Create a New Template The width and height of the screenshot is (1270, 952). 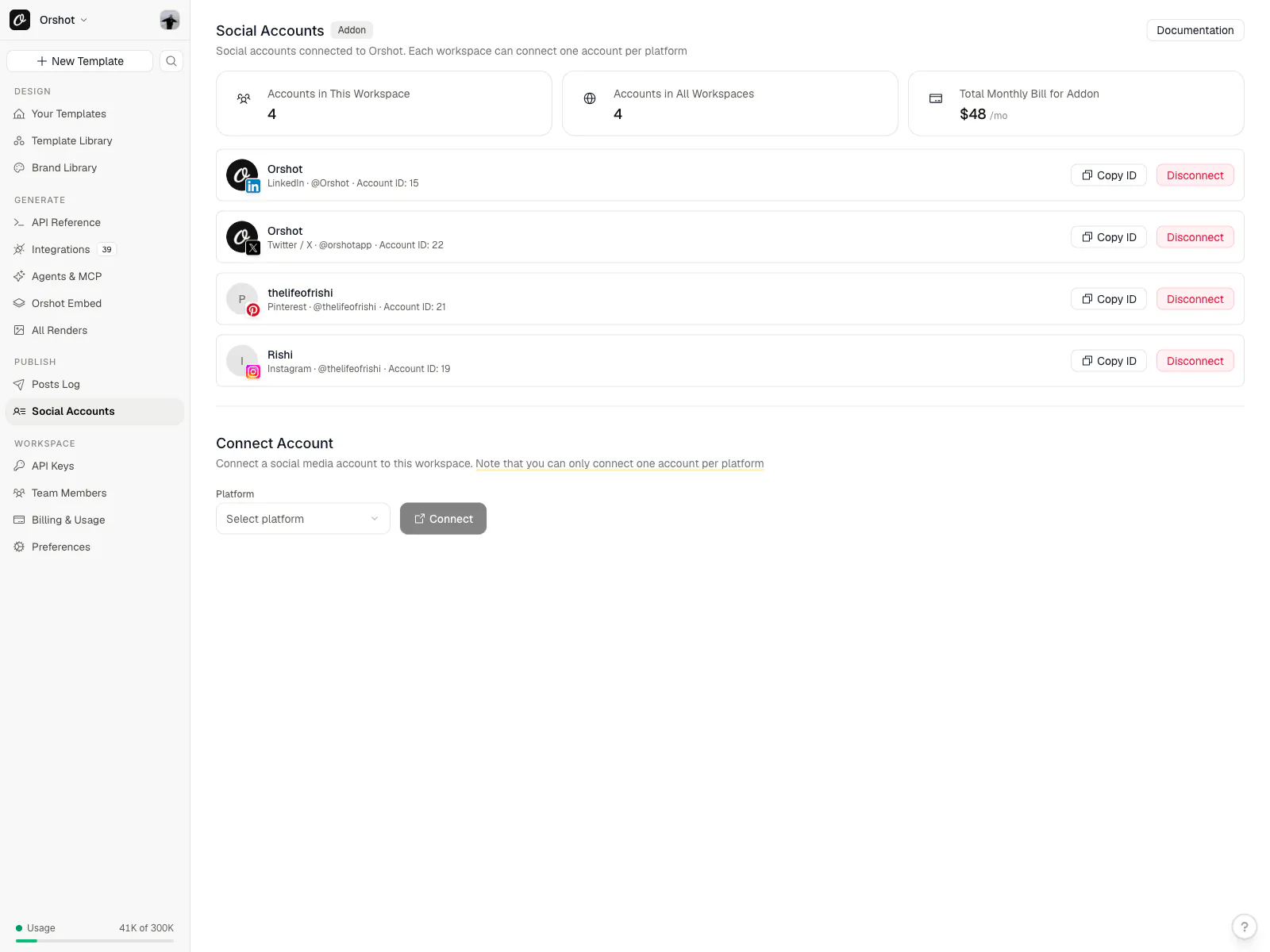pos(79,61)
